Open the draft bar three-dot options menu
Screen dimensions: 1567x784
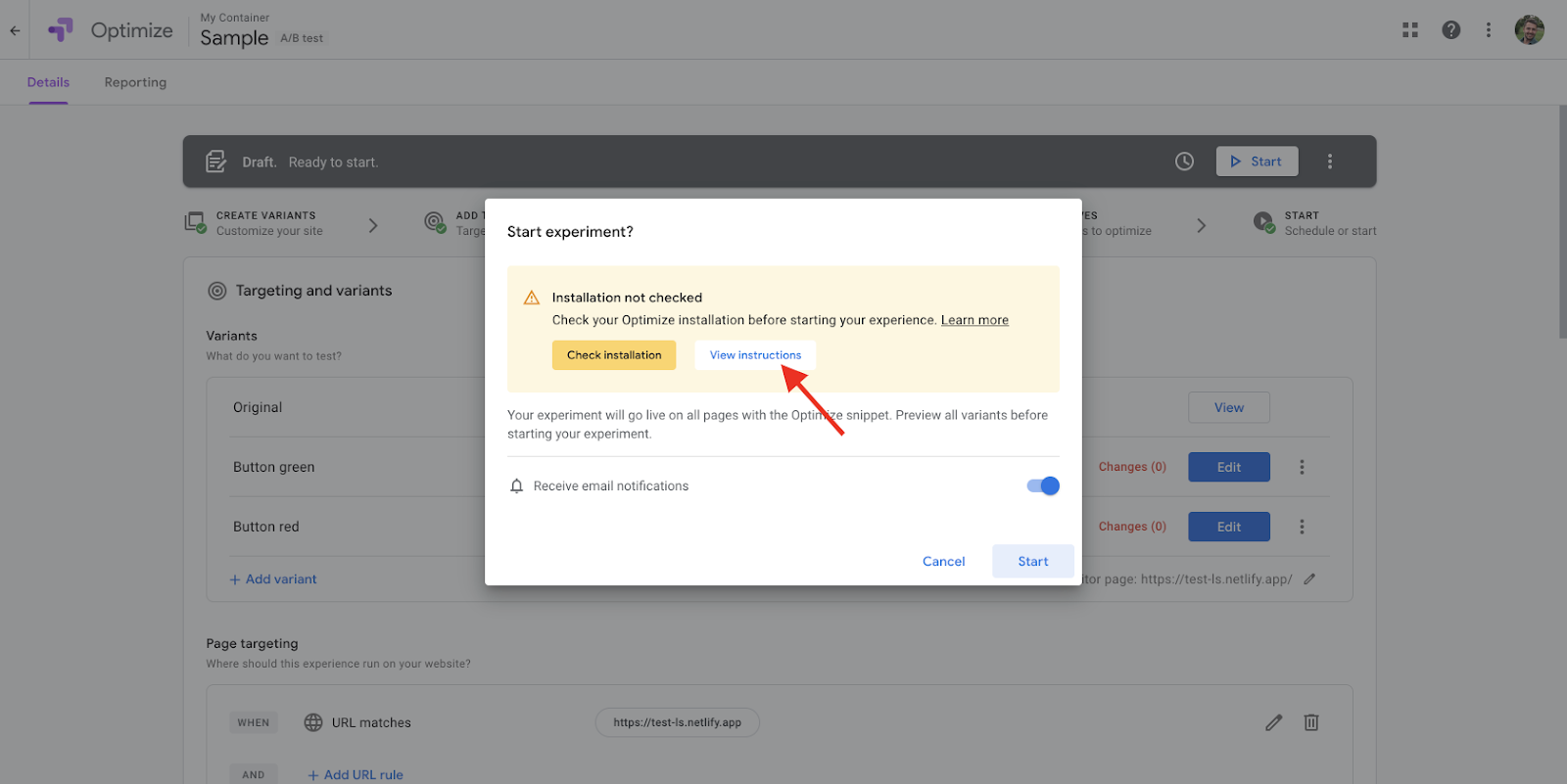[x=1330, y=161]
